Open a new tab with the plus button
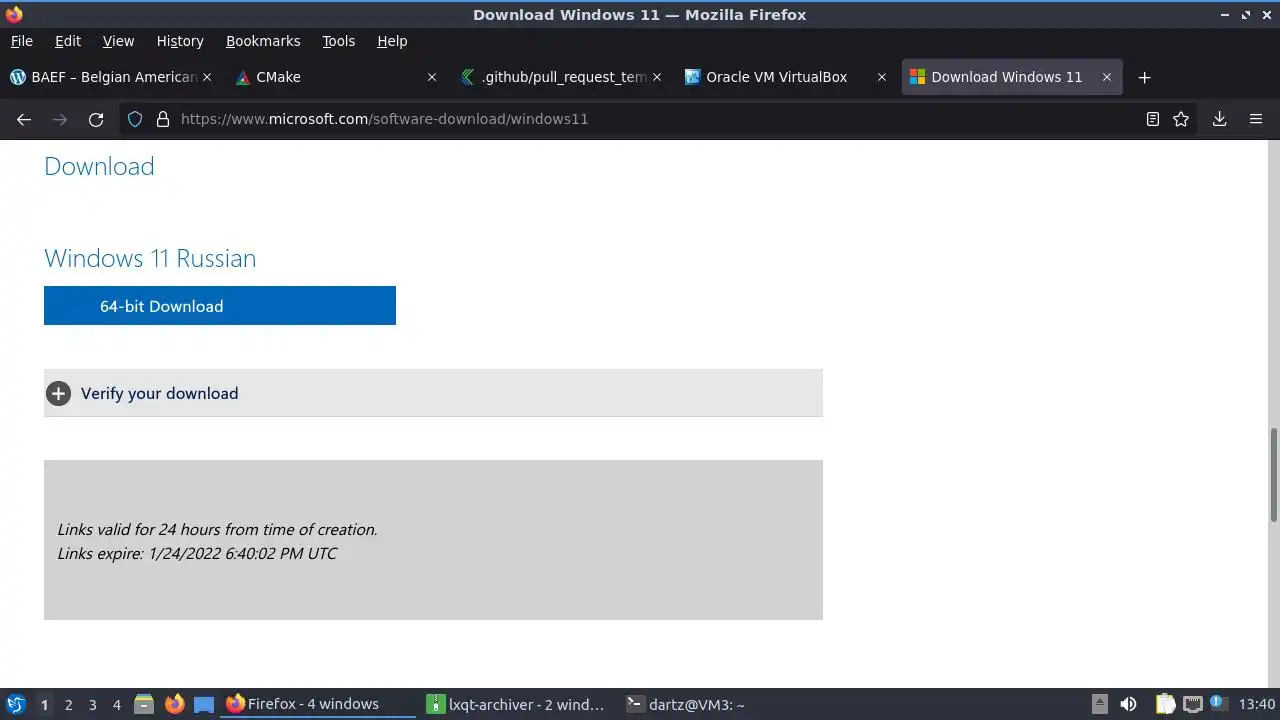The width and height of the screenshot is (1280, 720). pos(1145,77)
